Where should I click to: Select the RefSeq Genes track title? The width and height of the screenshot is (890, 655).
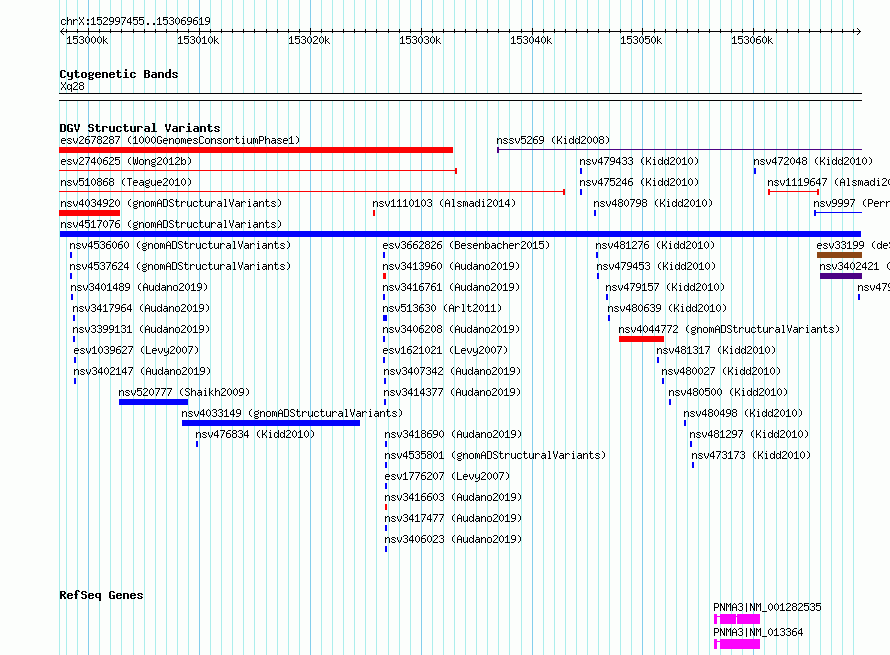click(101, 595)
